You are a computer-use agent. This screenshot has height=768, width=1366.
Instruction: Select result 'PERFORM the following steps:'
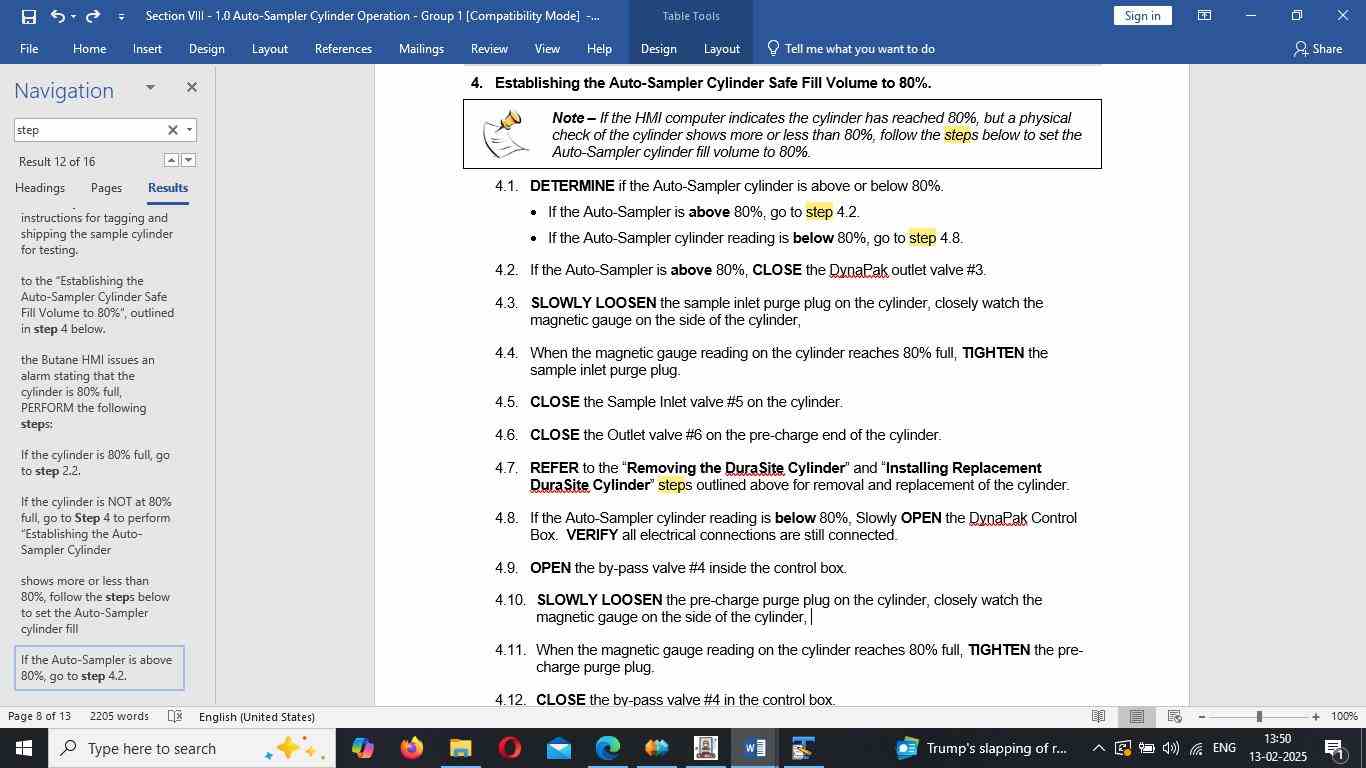point(98,392)
